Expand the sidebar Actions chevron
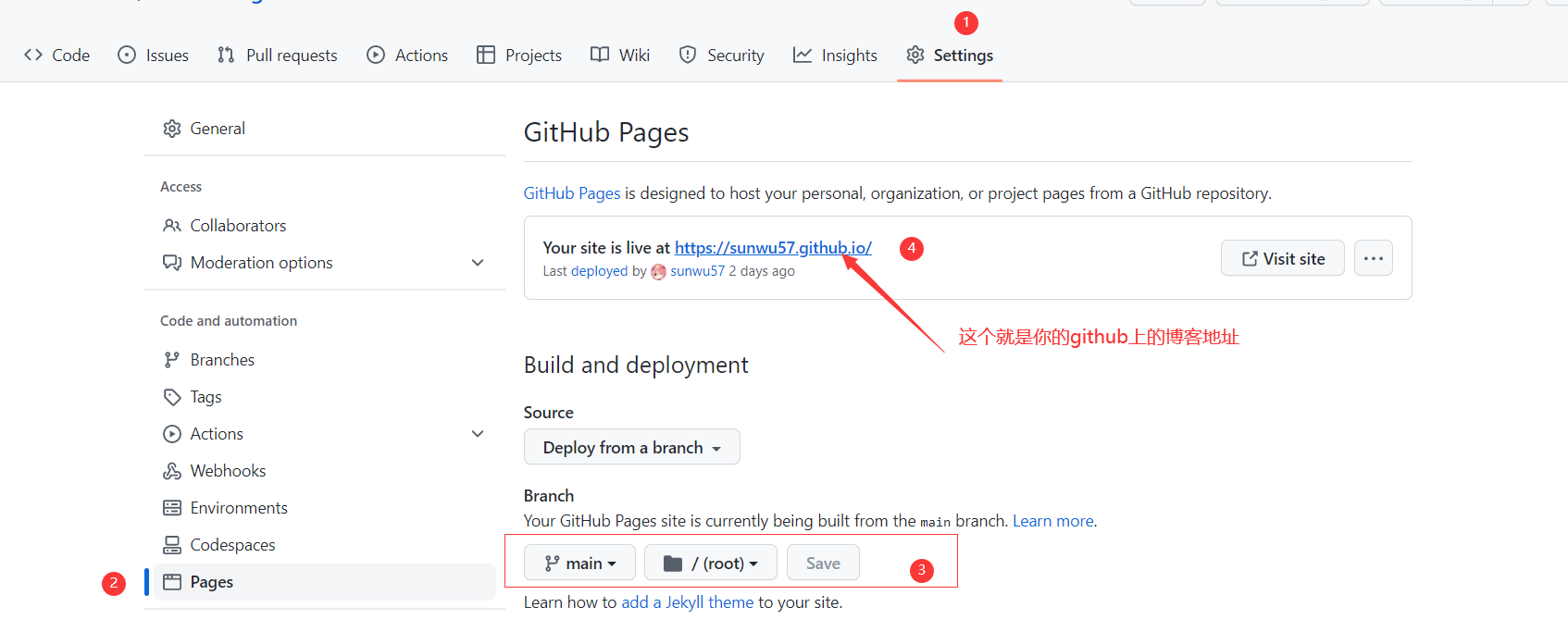The image size is (1568, 632). point(478,434)
